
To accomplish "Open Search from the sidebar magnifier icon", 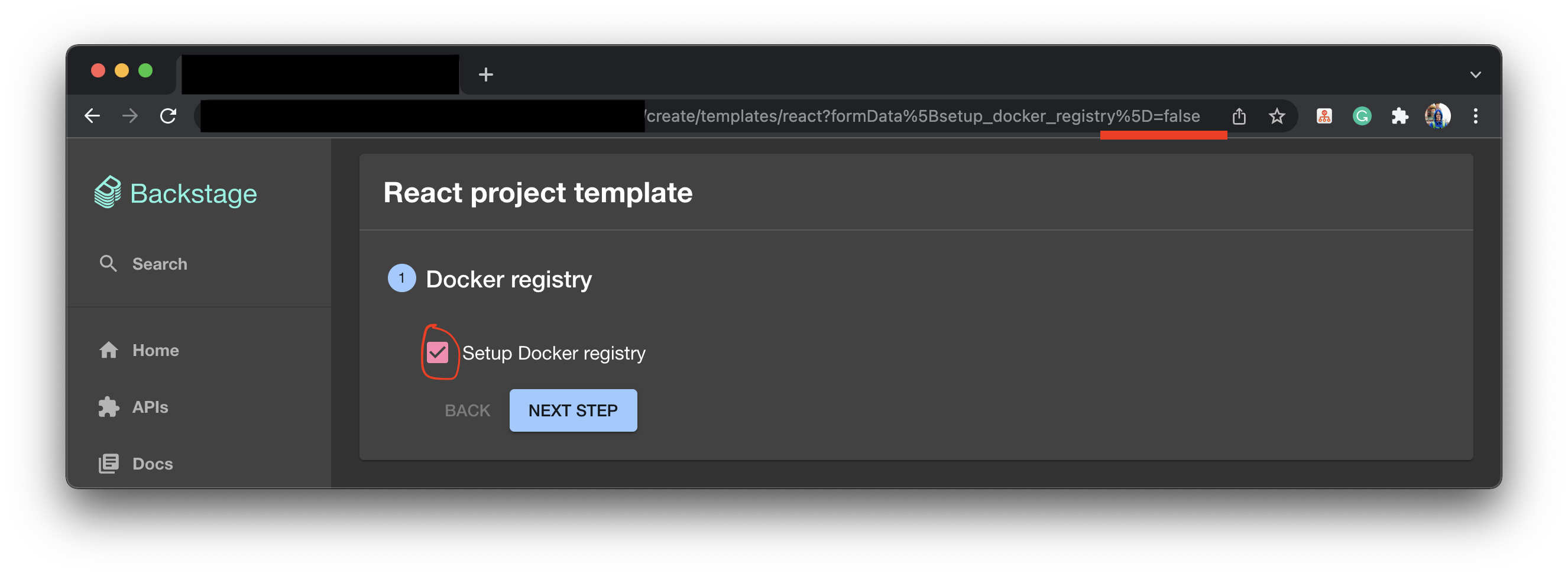I will (108, 264).
